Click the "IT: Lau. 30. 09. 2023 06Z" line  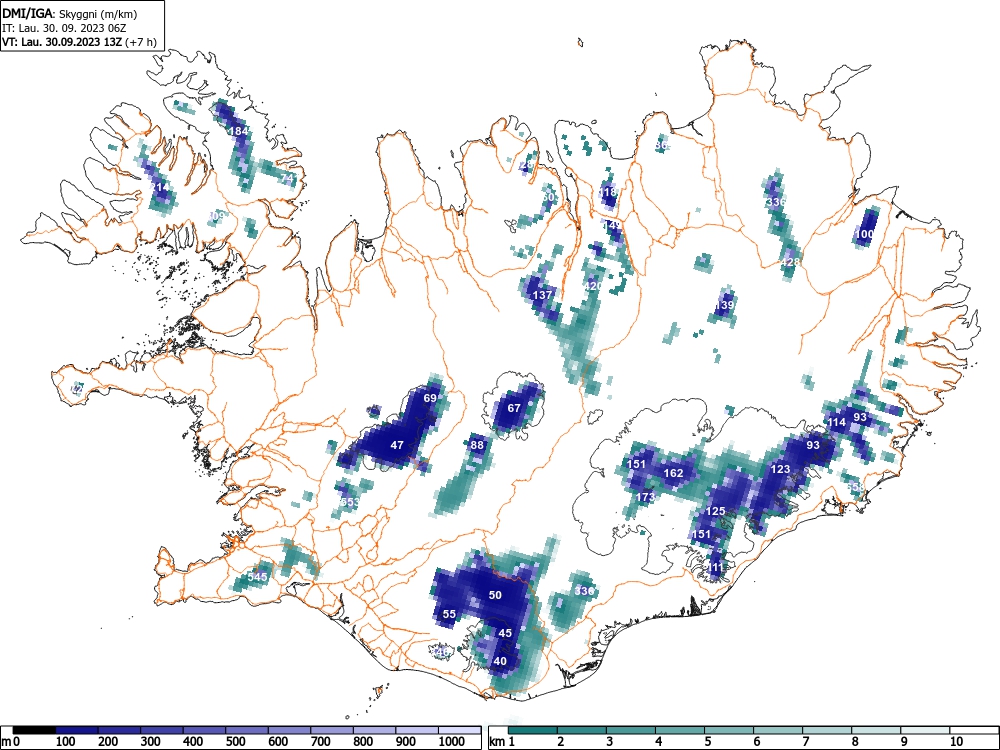click(62, 28)
